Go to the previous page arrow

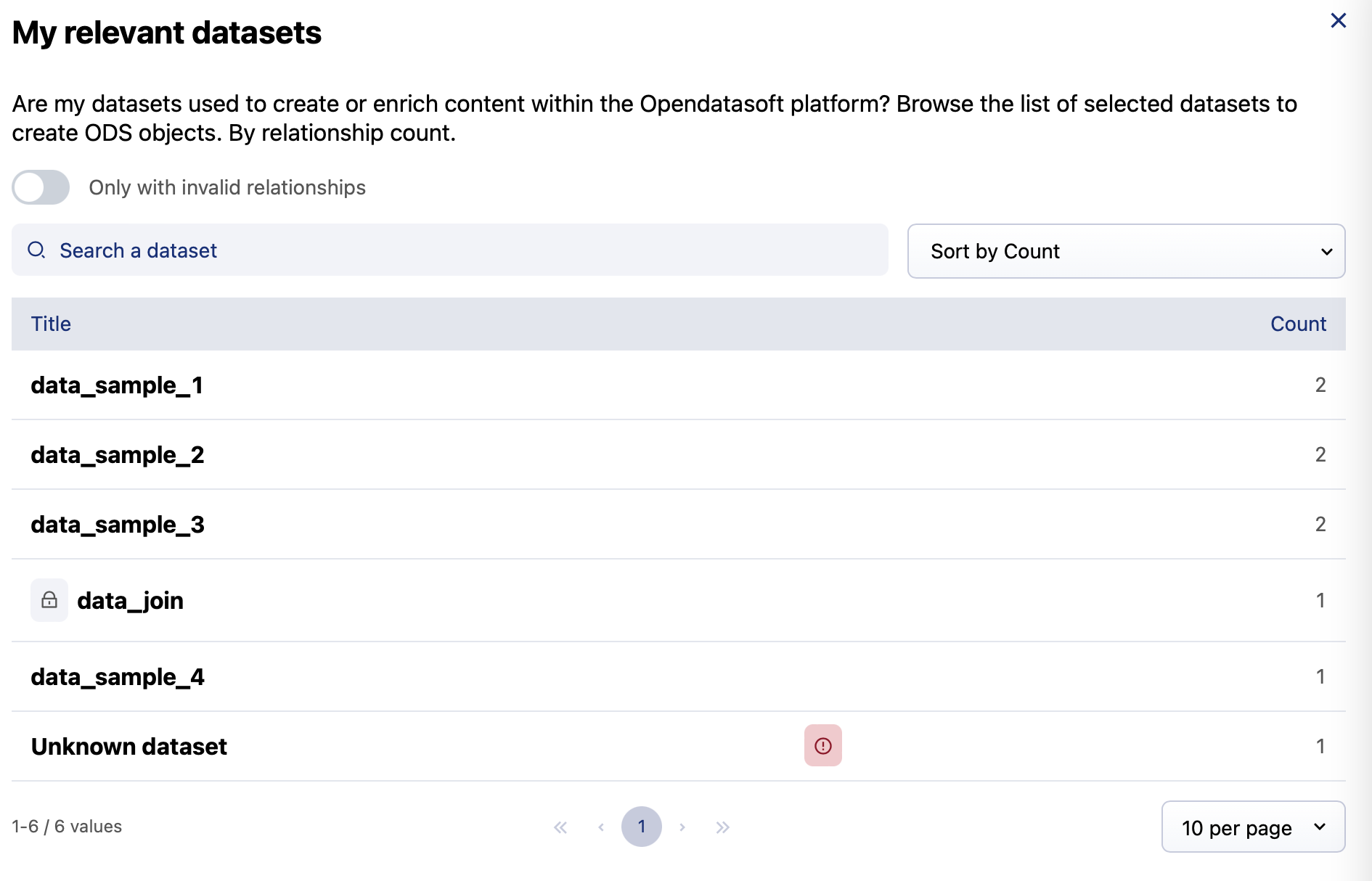click(x=601, y=827)
